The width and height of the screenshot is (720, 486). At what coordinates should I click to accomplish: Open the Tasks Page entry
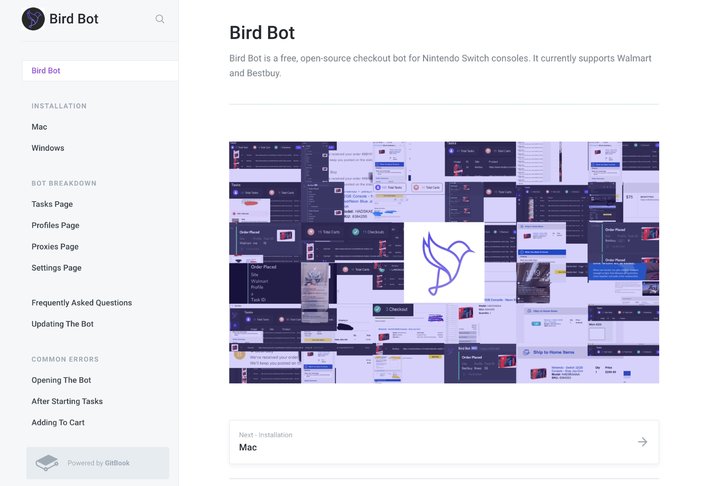[x=52, y=204]
